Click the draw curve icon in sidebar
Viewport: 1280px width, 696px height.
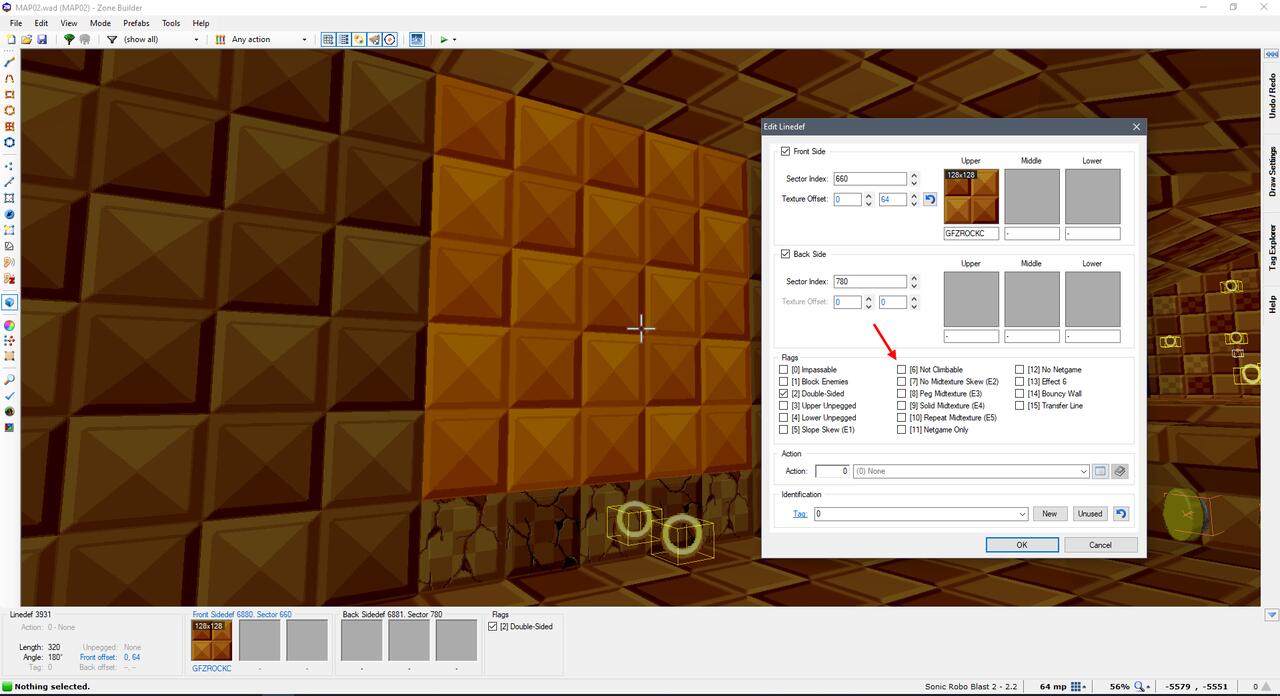click(9, 78)
